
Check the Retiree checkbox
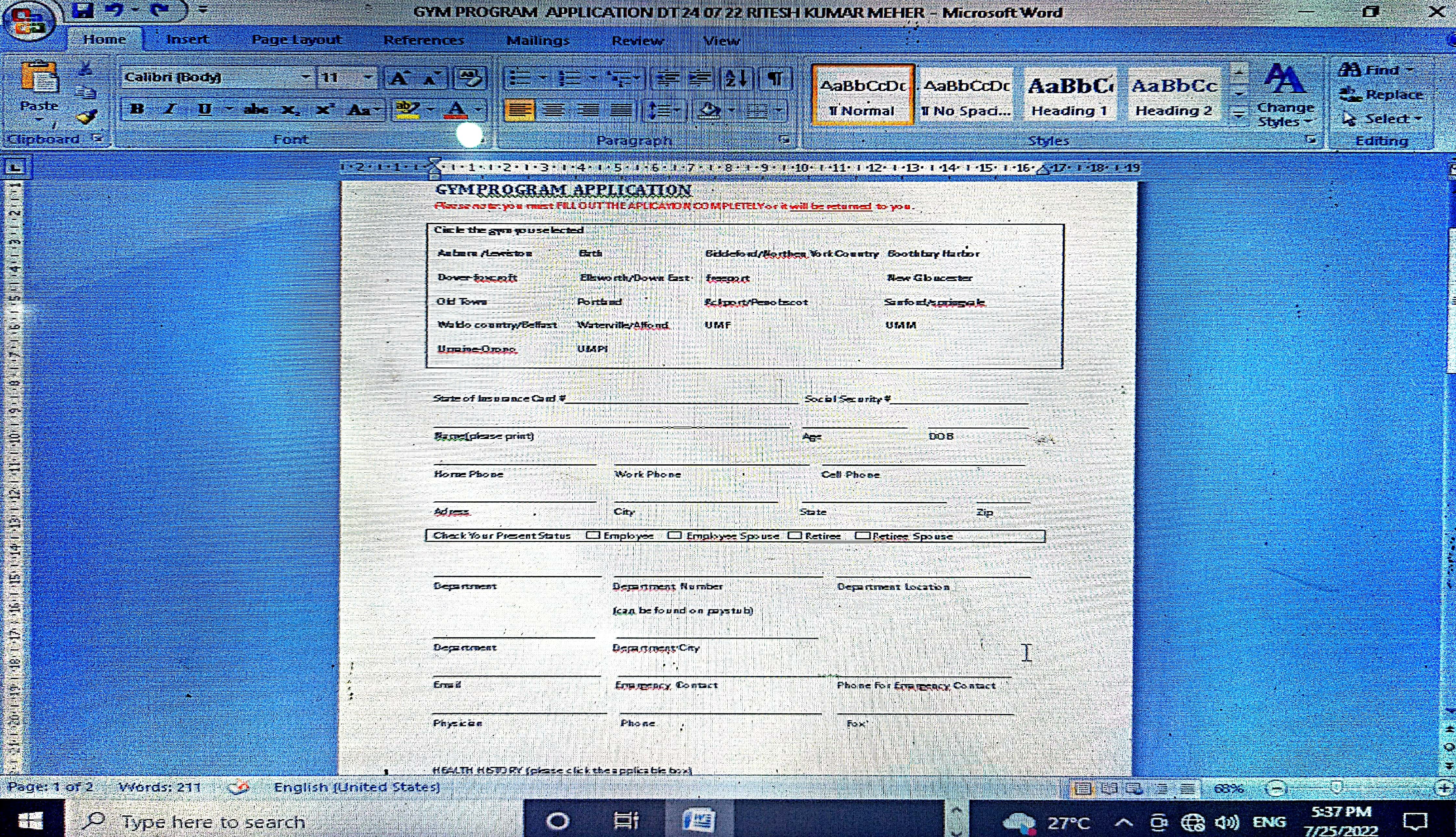[794, 535]
